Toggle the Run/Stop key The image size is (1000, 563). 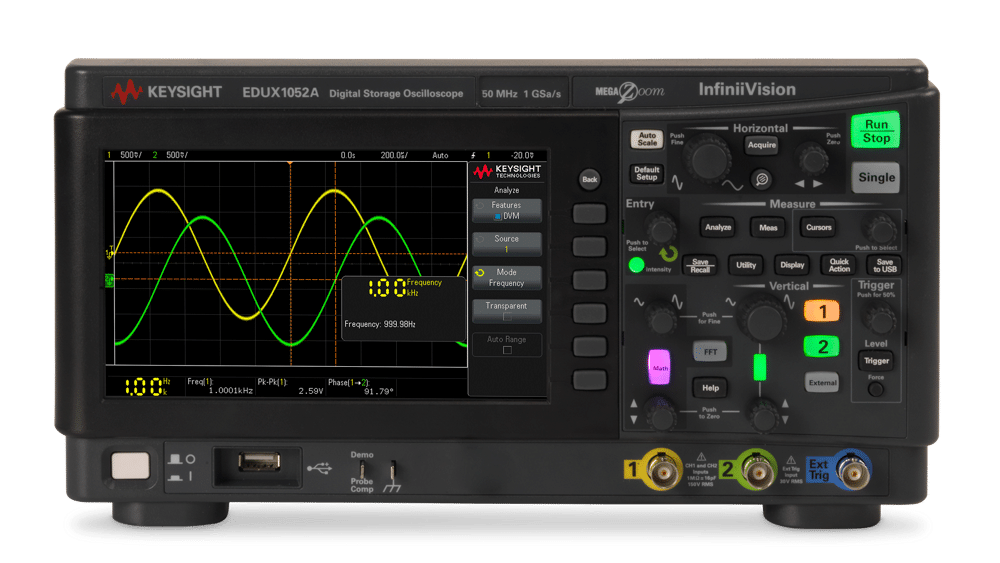pyautogui.click(x=876, y=131)
